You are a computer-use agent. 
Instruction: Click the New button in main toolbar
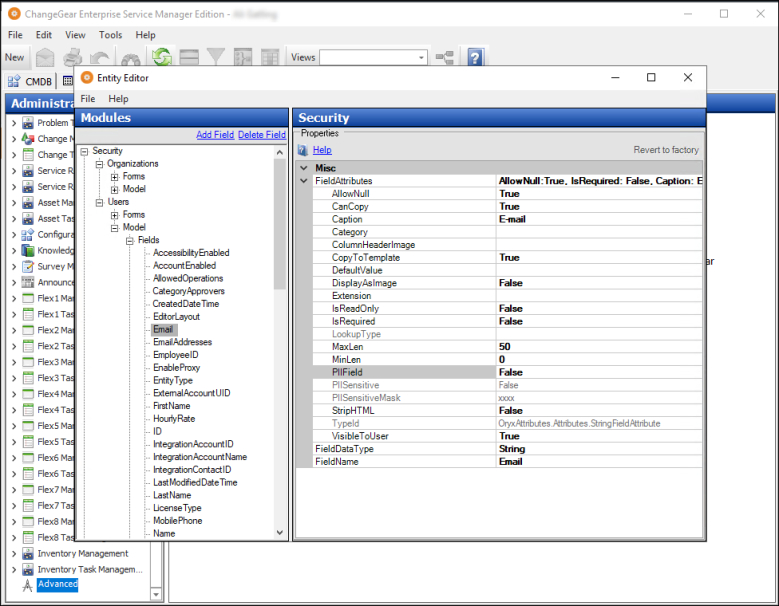pyautogui.click(x=14, y=57)
